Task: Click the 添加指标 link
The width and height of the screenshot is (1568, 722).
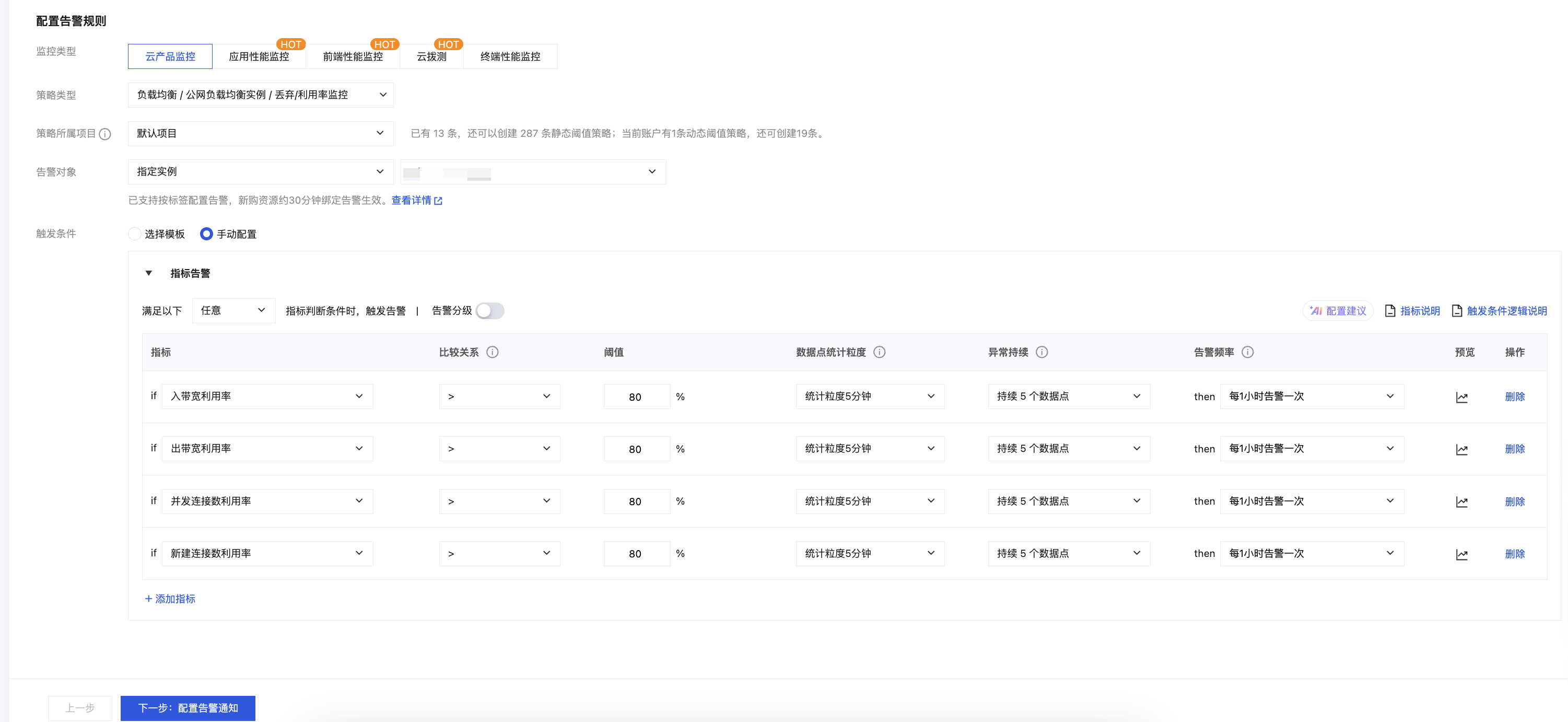Action: click(x=170, y=599)
